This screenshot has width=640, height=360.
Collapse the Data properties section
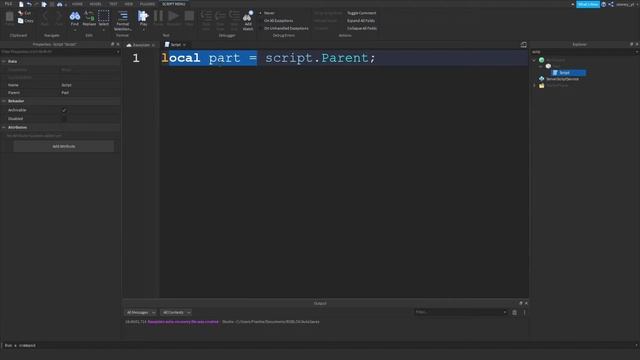tap(4, 61)
